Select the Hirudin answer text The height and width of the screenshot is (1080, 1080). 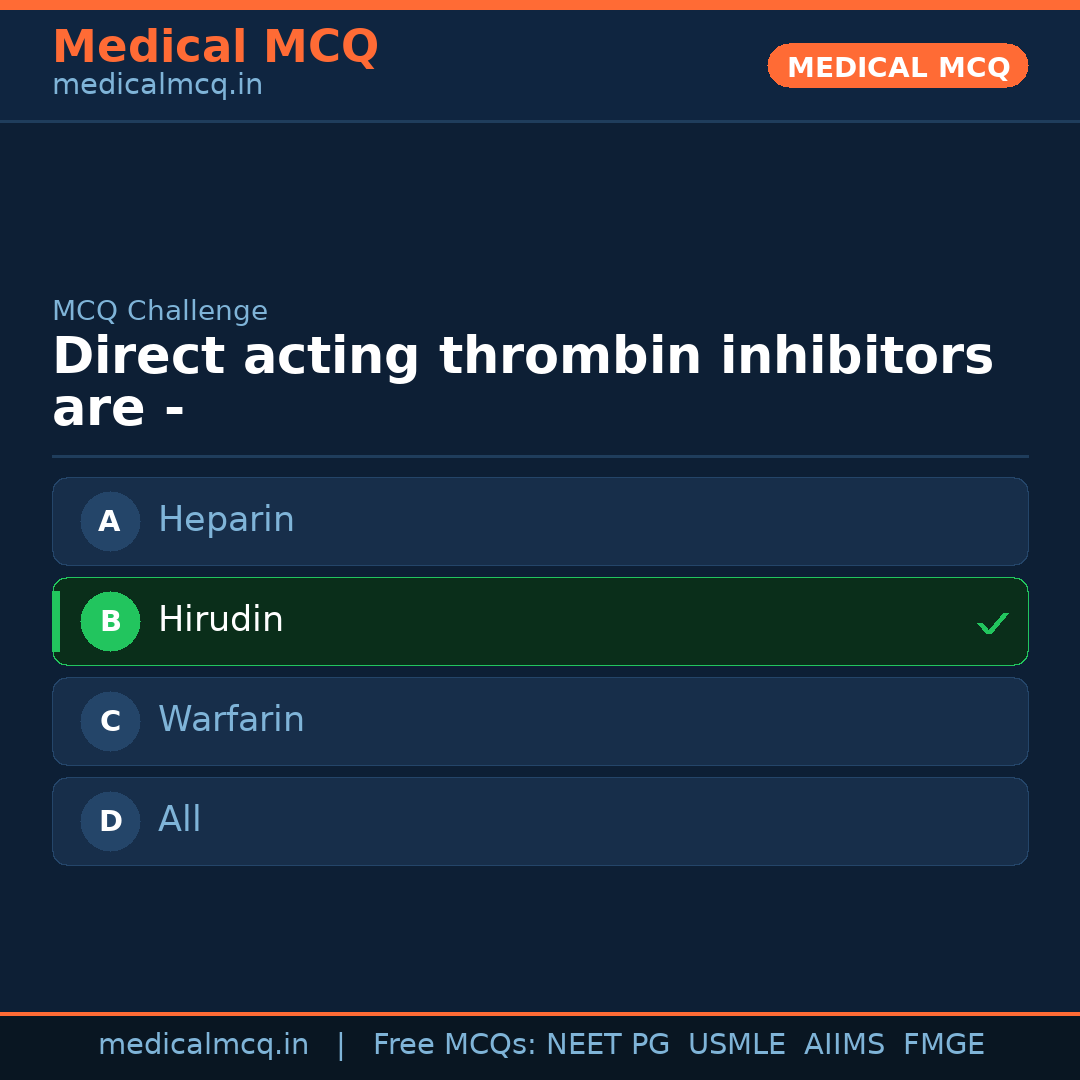click(x=220, y=620)
